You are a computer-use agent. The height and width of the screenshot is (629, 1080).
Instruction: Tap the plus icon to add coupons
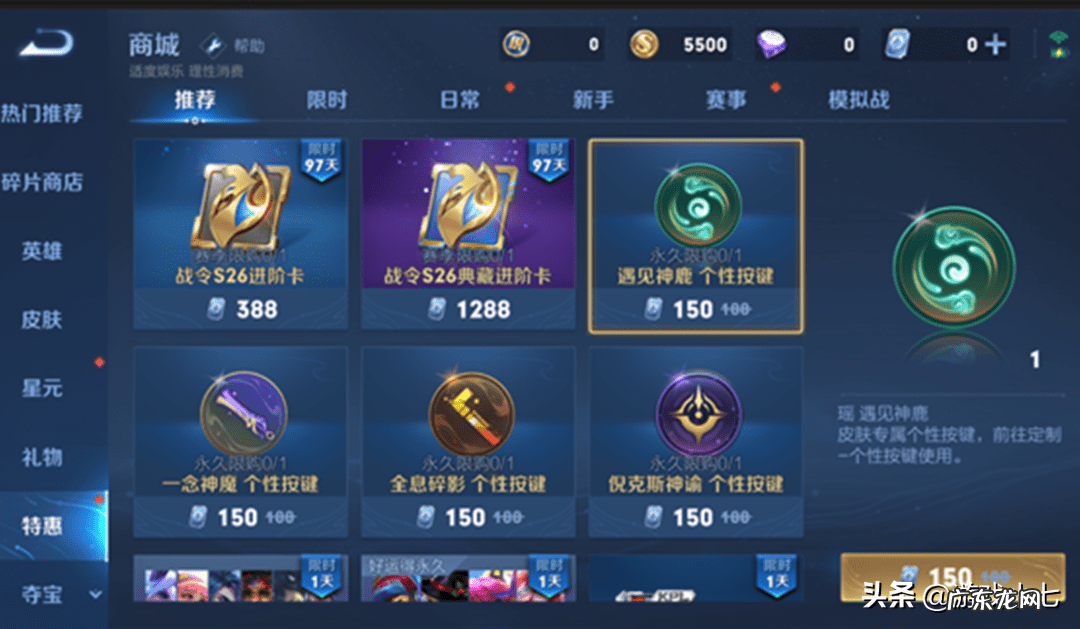coord(995,44)
